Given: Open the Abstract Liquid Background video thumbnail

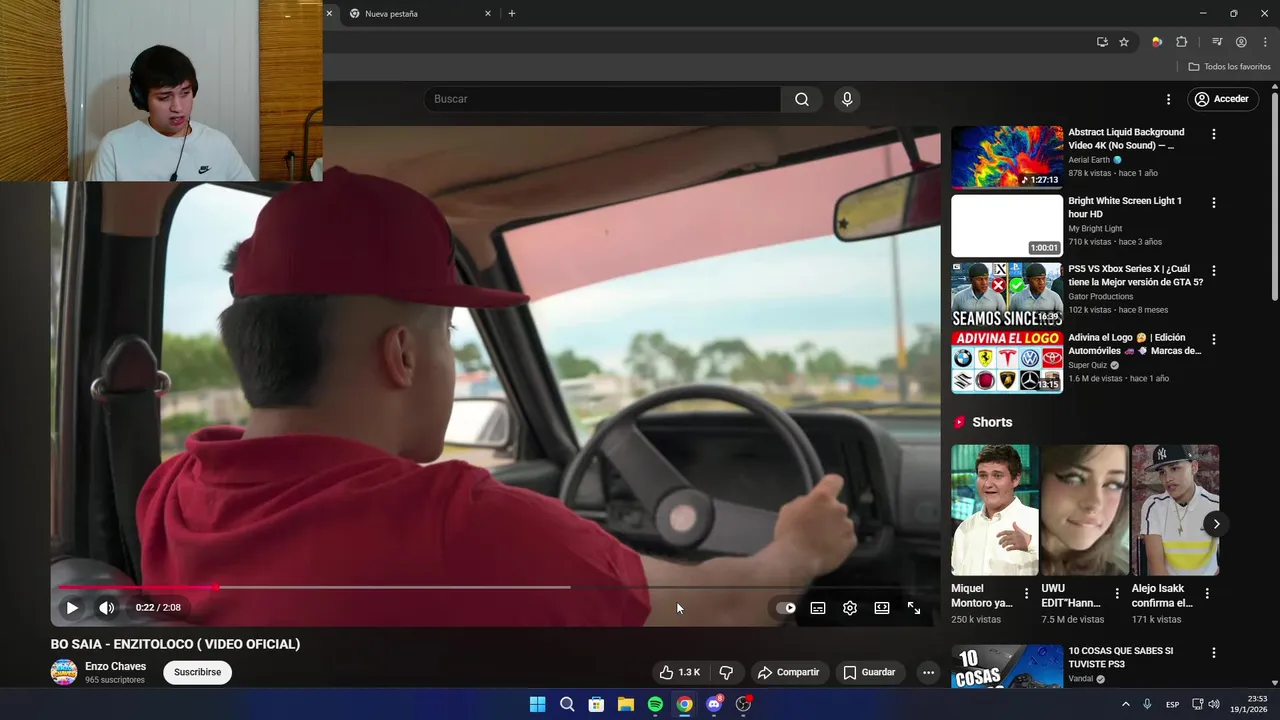Looking at the screenshot, I should point(1007,157).
